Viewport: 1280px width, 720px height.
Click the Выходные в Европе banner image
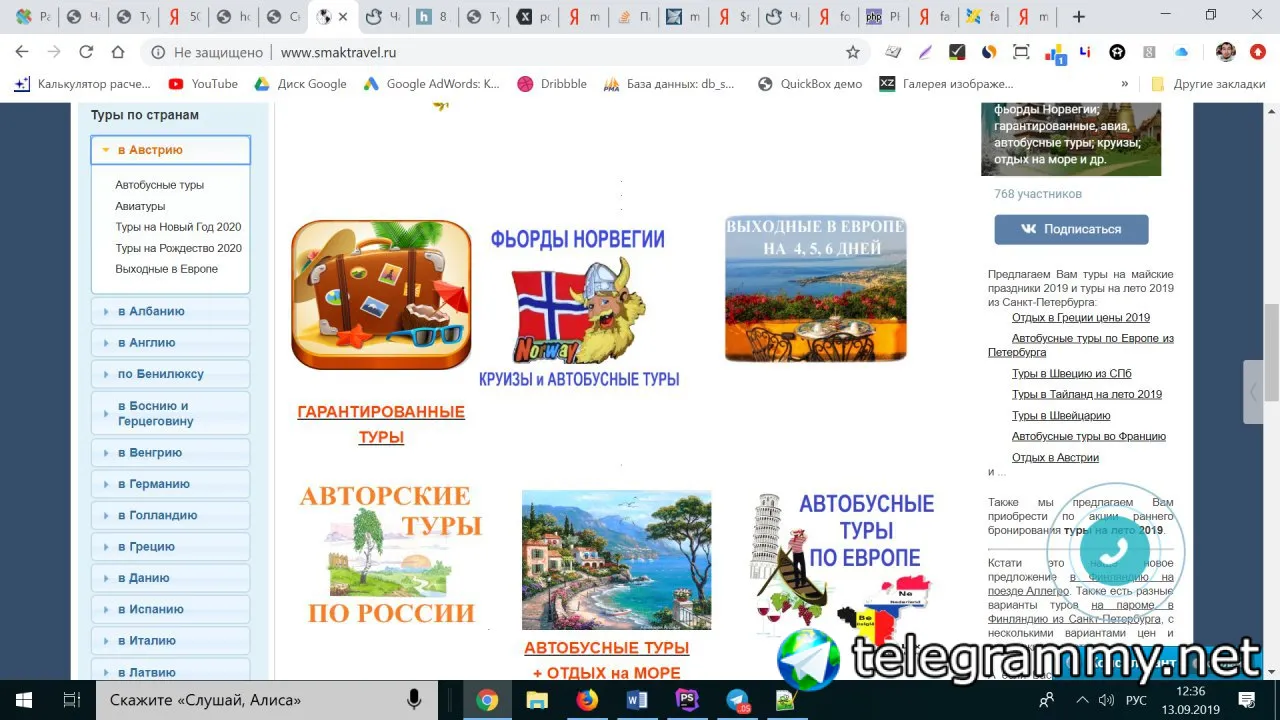coord(815,288)
